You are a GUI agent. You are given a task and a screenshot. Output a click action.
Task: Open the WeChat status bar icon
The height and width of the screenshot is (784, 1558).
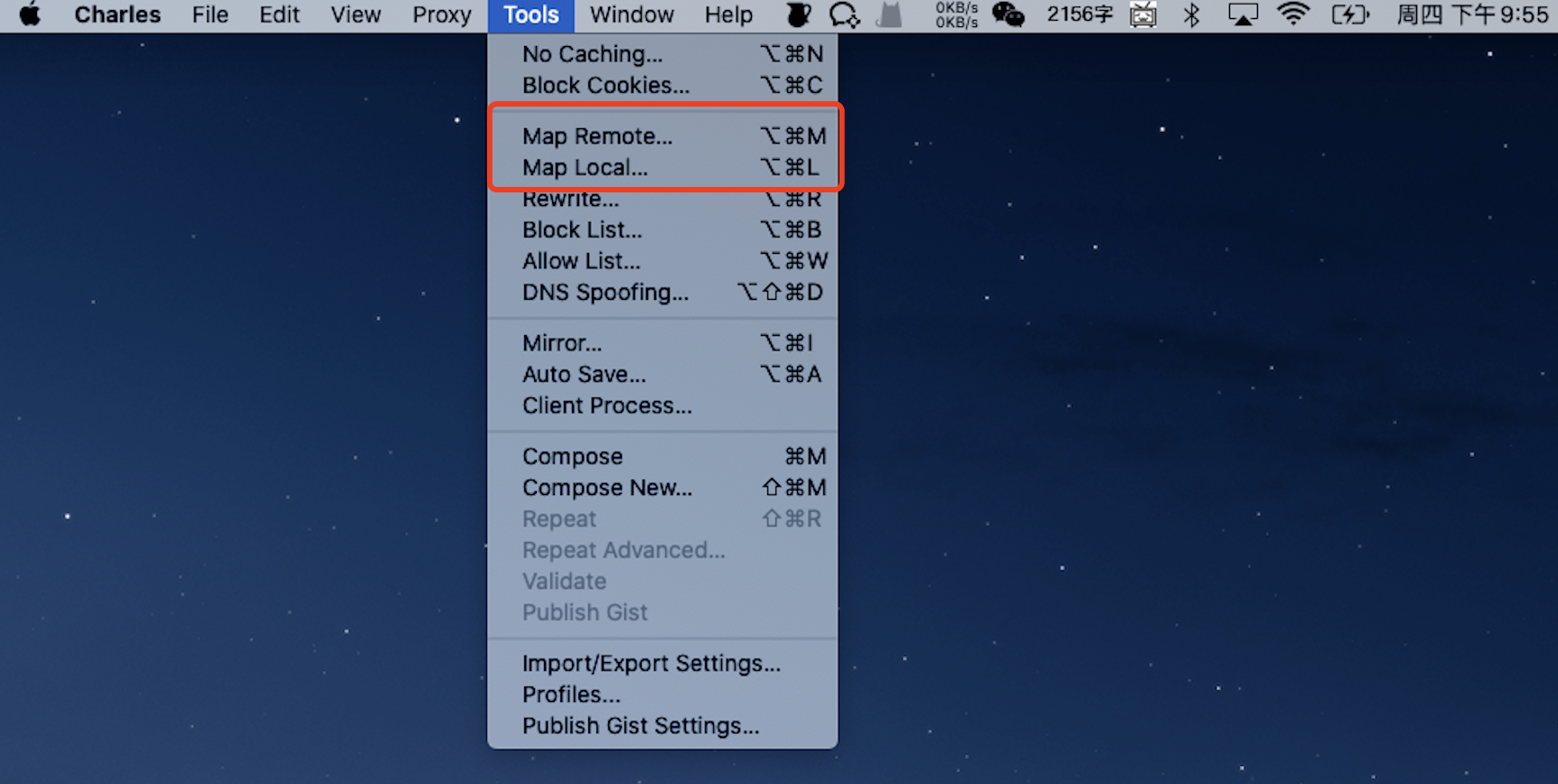(1008, 14)
